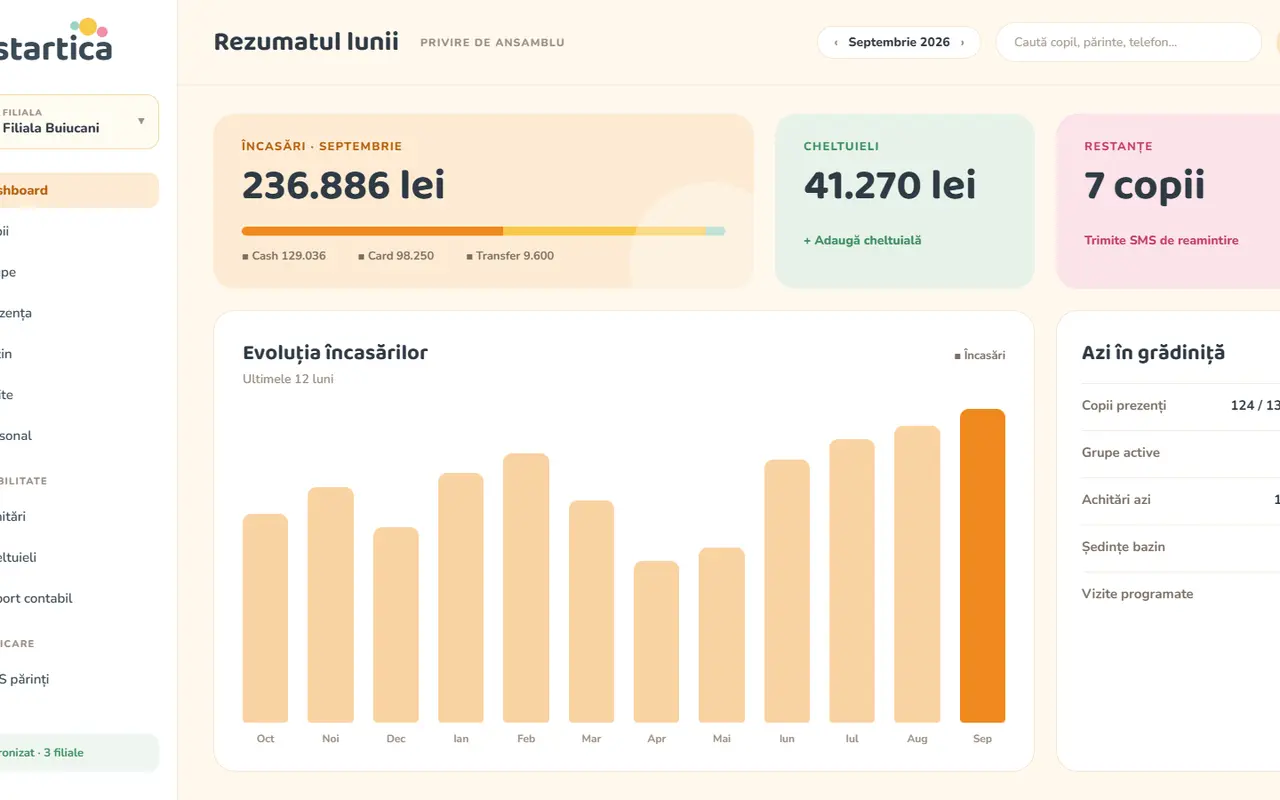The width and height of the screenshot is (1280, 800).
Task: Select the Oct bar in the chart
Action: 265,618
